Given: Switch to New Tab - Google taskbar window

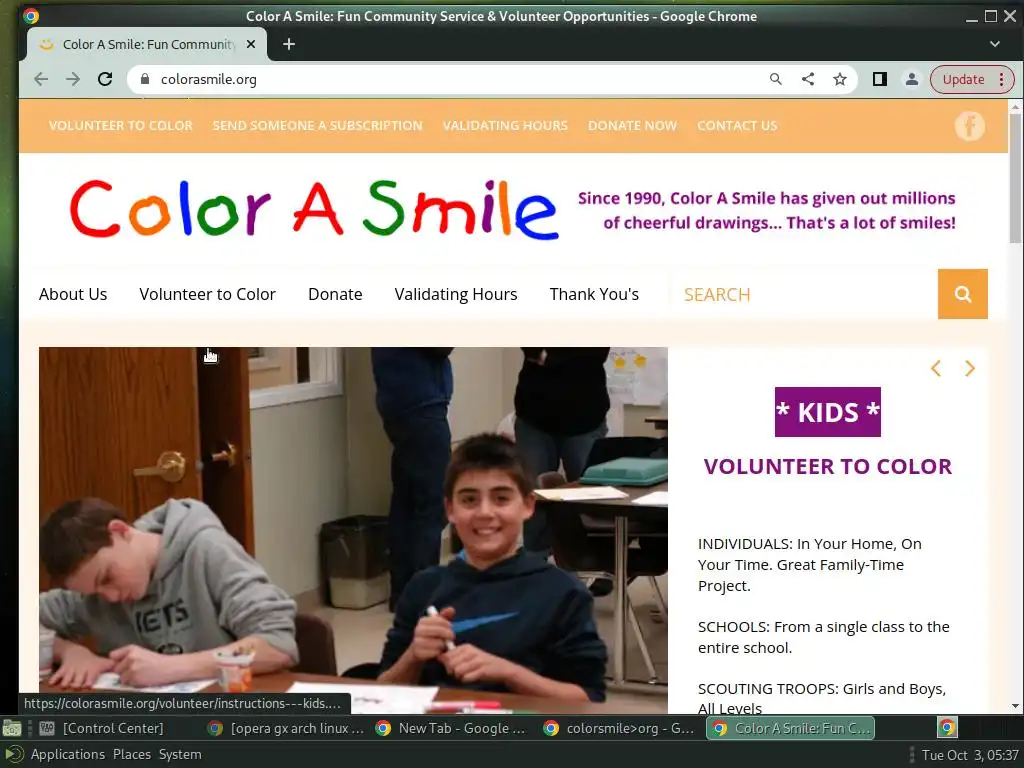Looking at the screenshot, I should click(453, 728).
